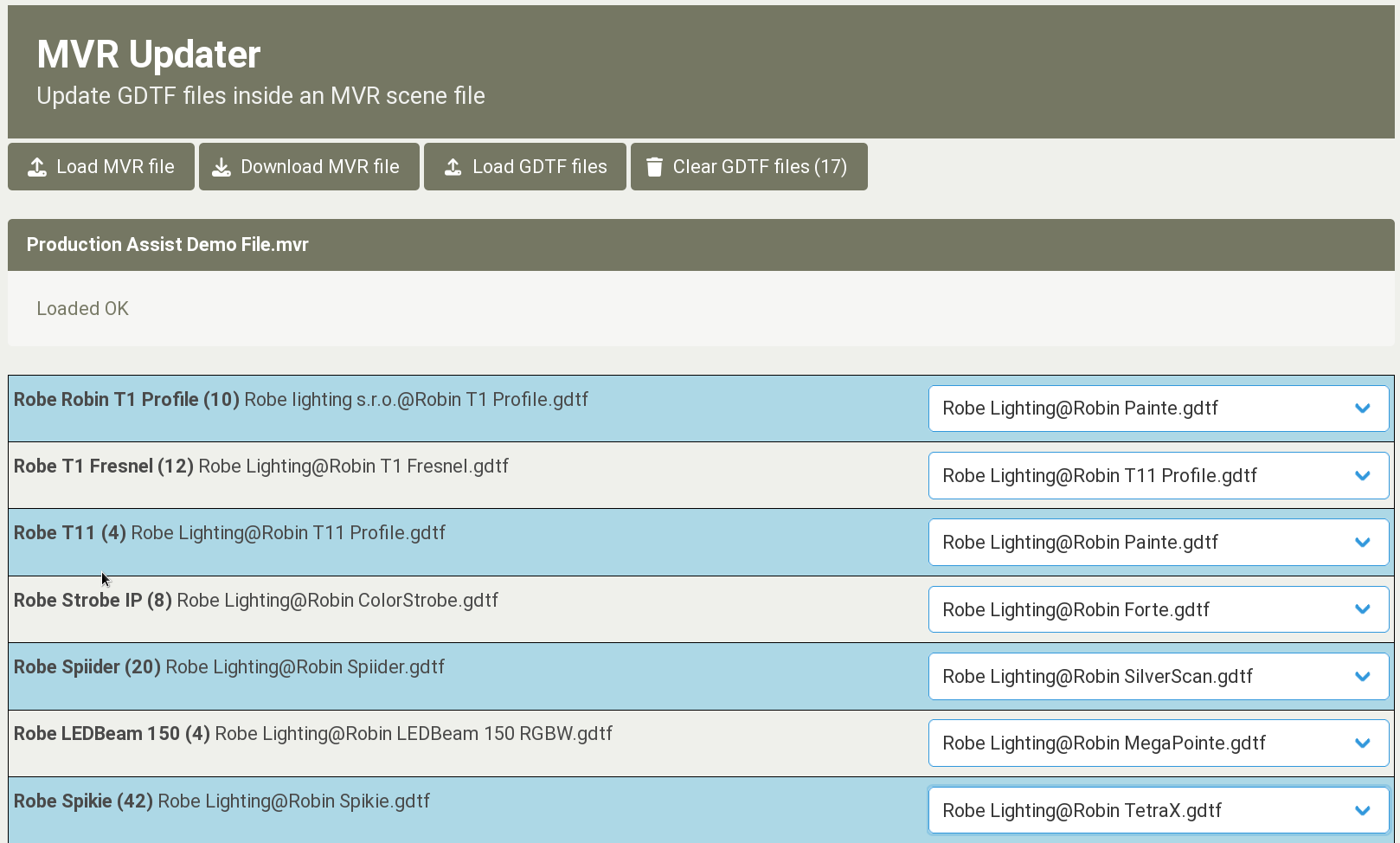This screenshot has height=843, width=1400.
Task: Click the Robe Spiider (20) label
Action: [87, 667]
